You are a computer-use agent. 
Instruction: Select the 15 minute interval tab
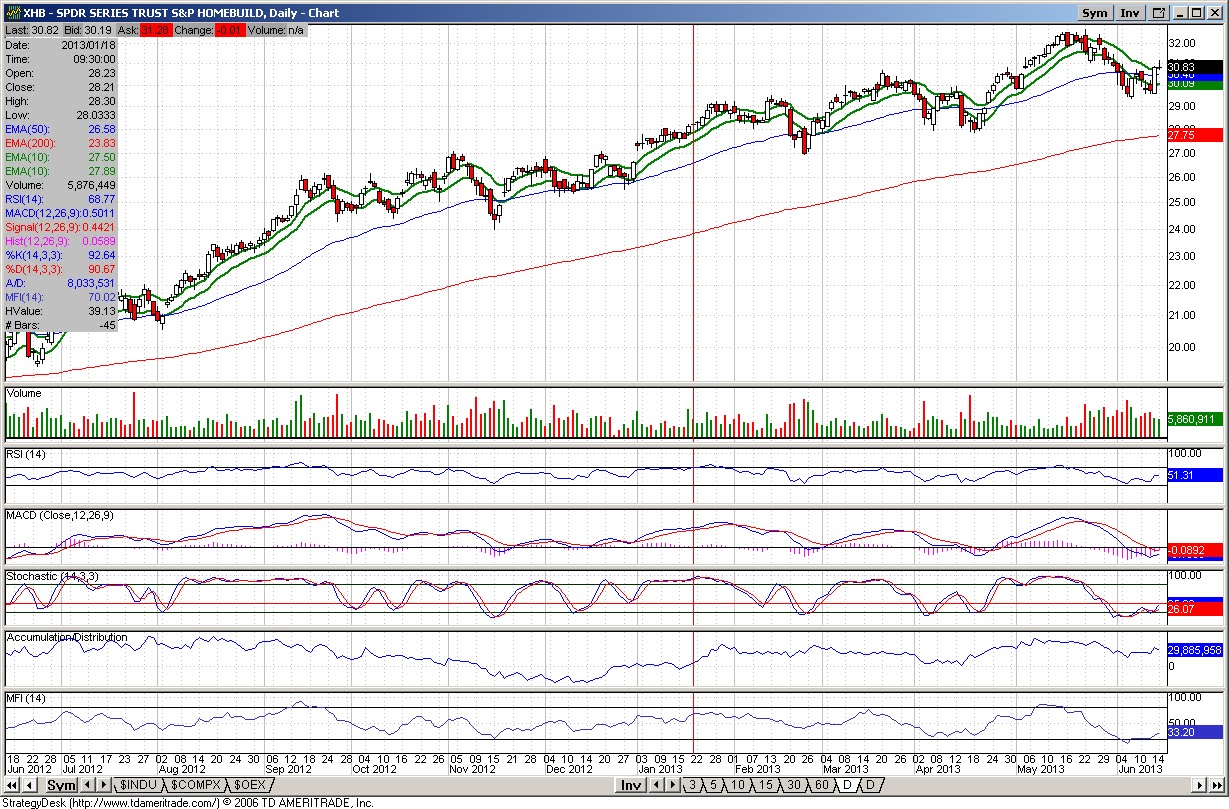click(765, 785)
